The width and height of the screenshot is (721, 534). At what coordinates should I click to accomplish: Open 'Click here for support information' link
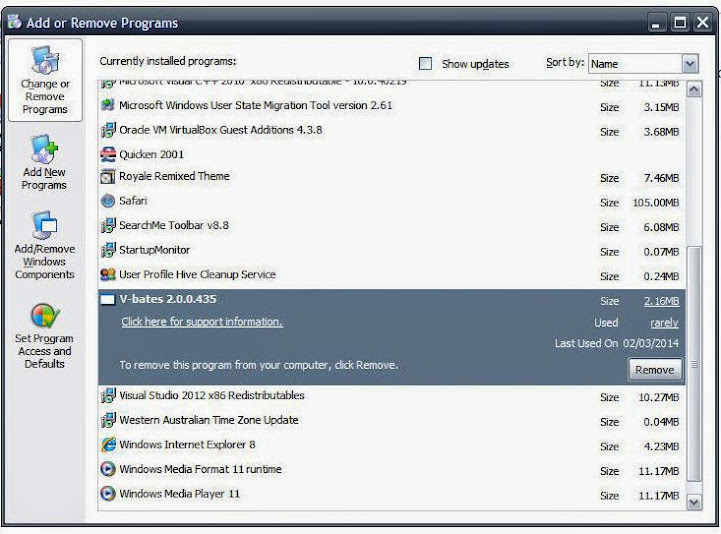click(202, 322)
